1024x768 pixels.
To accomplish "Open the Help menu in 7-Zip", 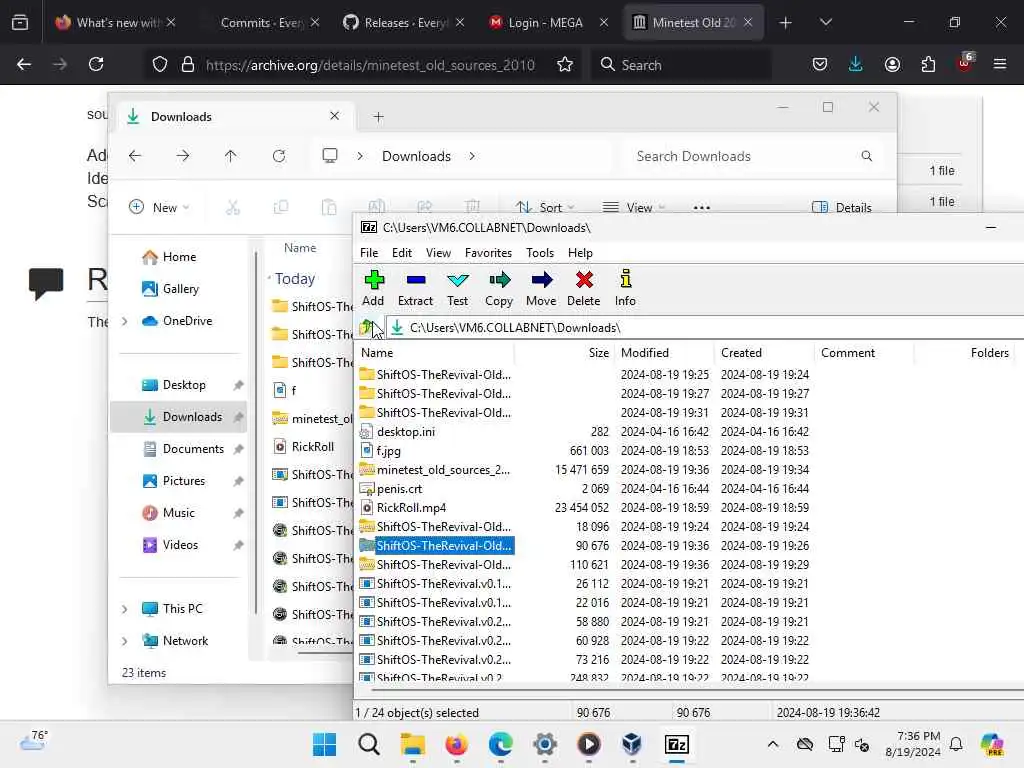I will tap(580, 253).
